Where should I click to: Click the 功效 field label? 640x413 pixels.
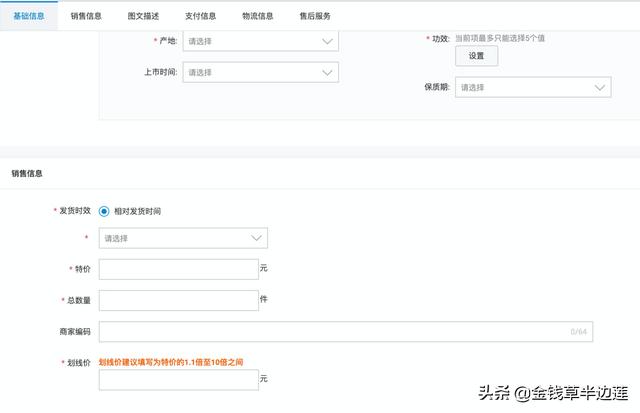[441, 39]
